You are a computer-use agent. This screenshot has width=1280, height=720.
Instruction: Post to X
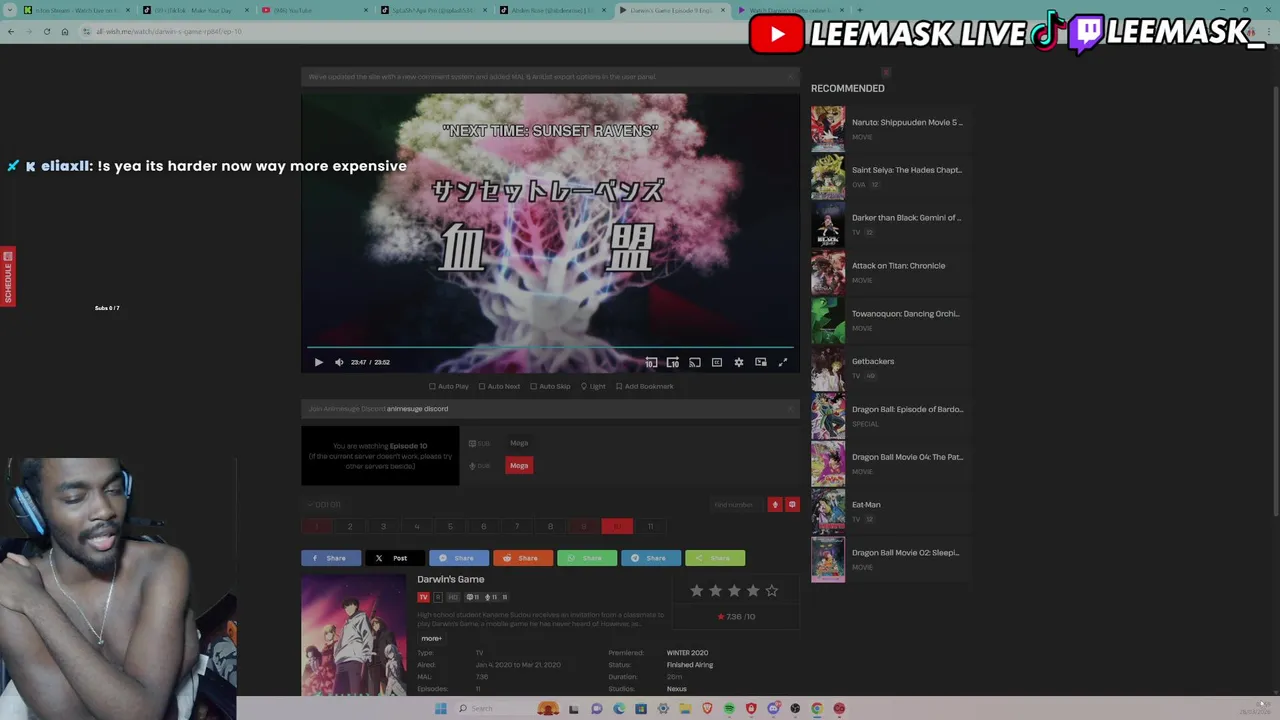395,558
